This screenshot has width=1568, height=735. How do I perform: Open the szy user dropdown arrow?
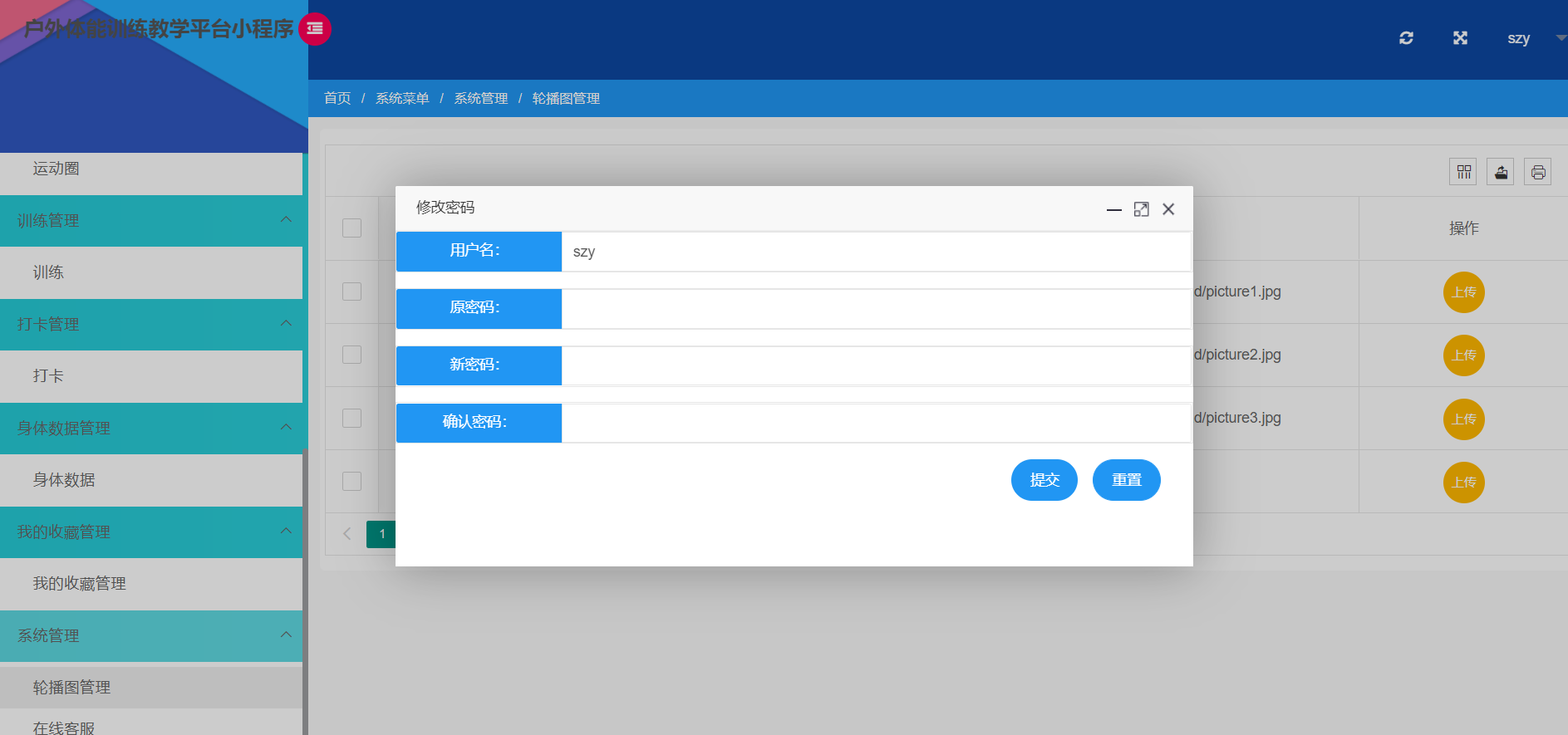point(1561,38)
